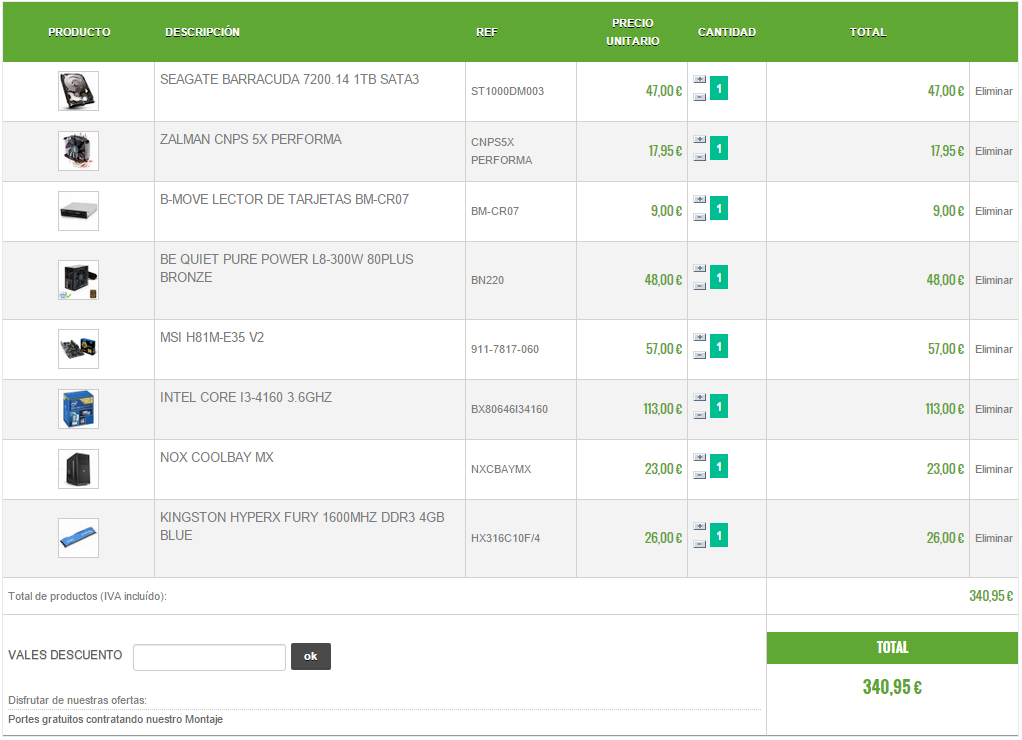Decrease quantity of Intel Core i3-4160
Screen dimensions: 1022x740
[x=699, y=415]
